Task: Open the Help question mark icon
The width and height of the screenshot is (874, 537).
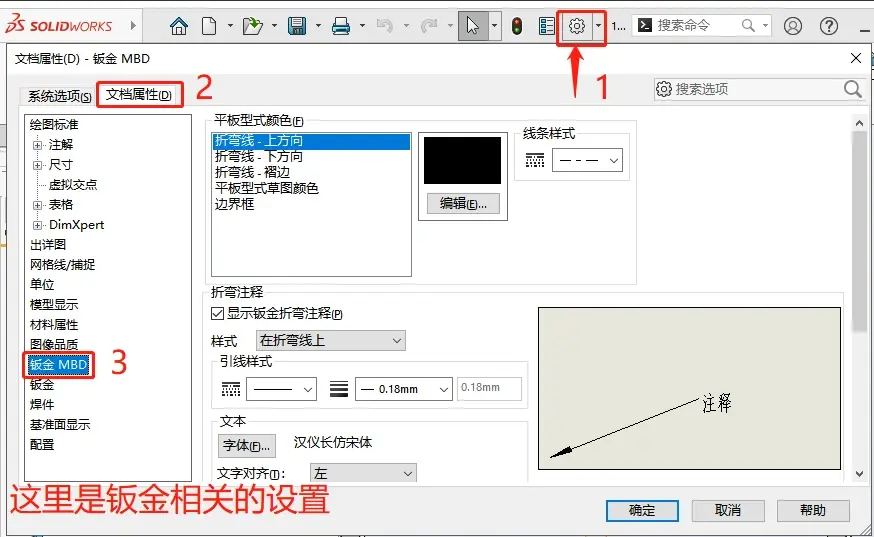Action: click(829, 26)
